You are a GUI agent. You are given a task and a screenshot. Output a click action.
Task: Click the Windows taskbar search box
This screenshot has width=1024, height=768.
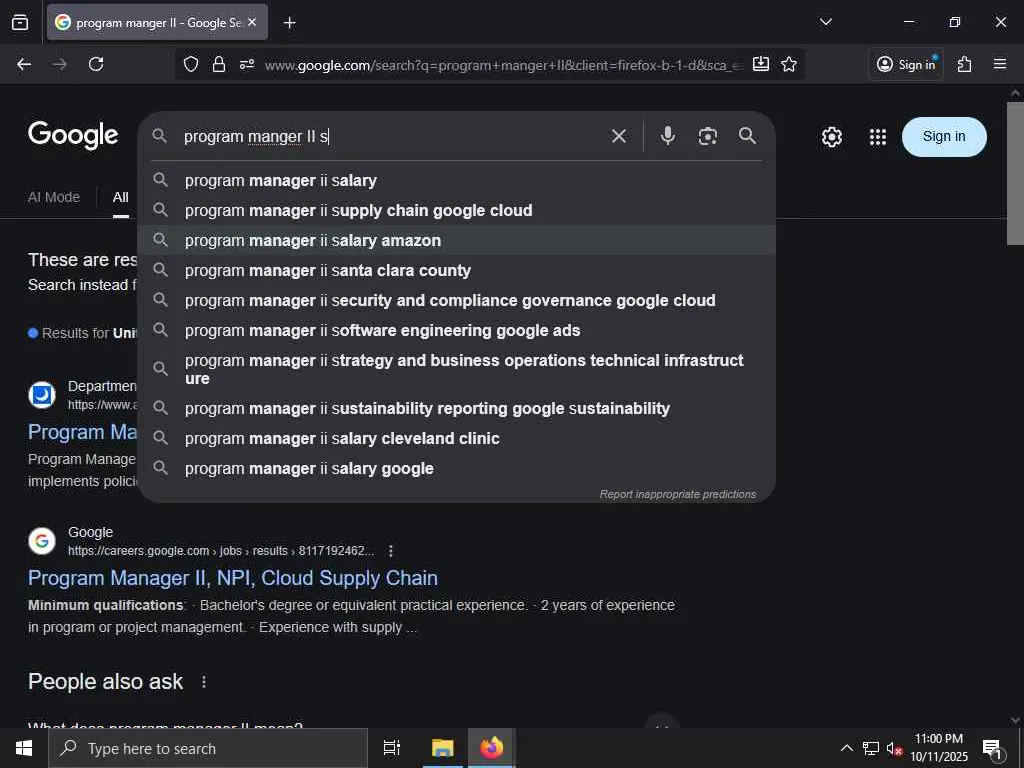208,748
